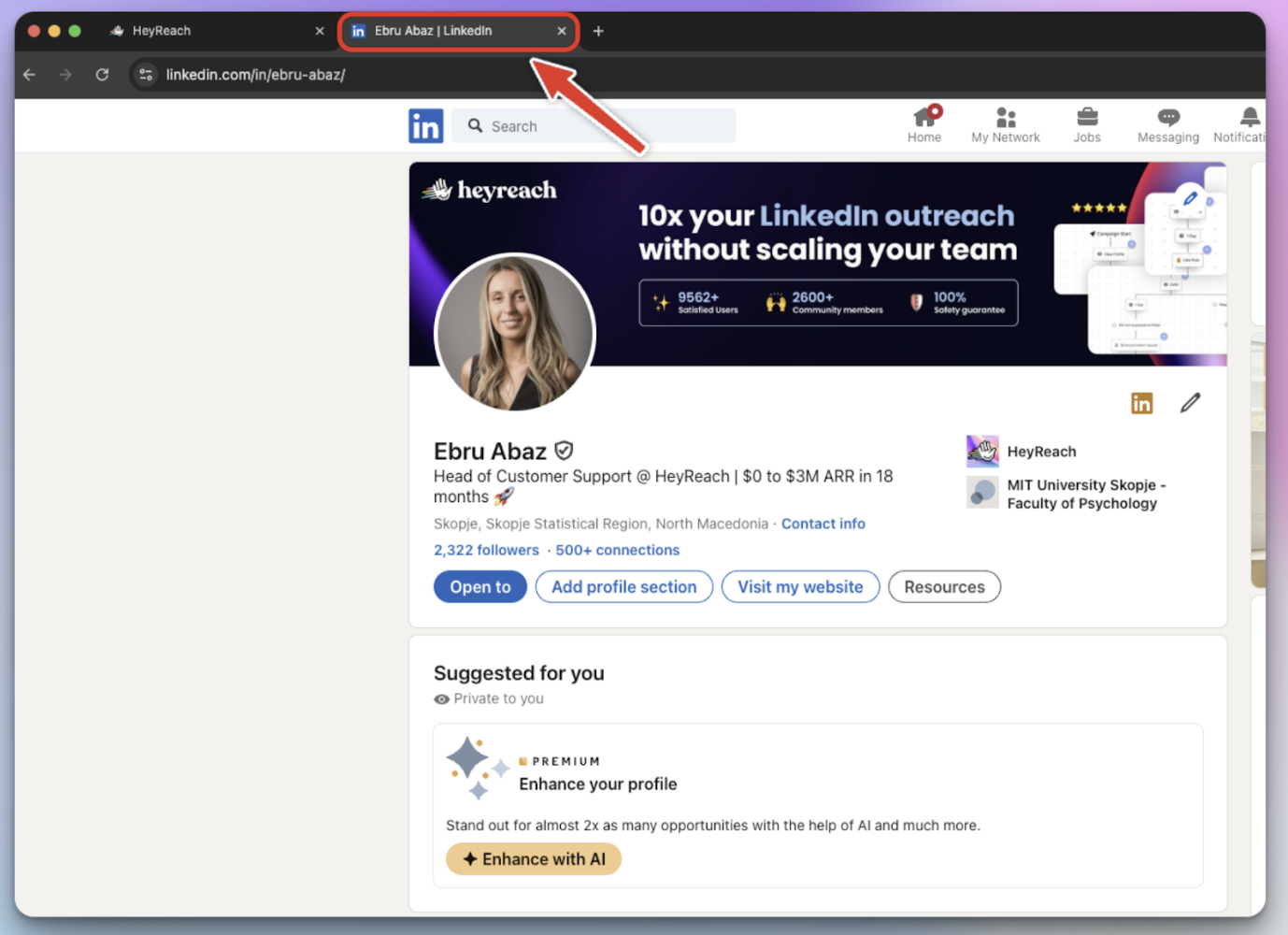The width and height of the screenshot is (1288, 935).
Task: Click the Private to you eye icon
Action: (442, 699)
